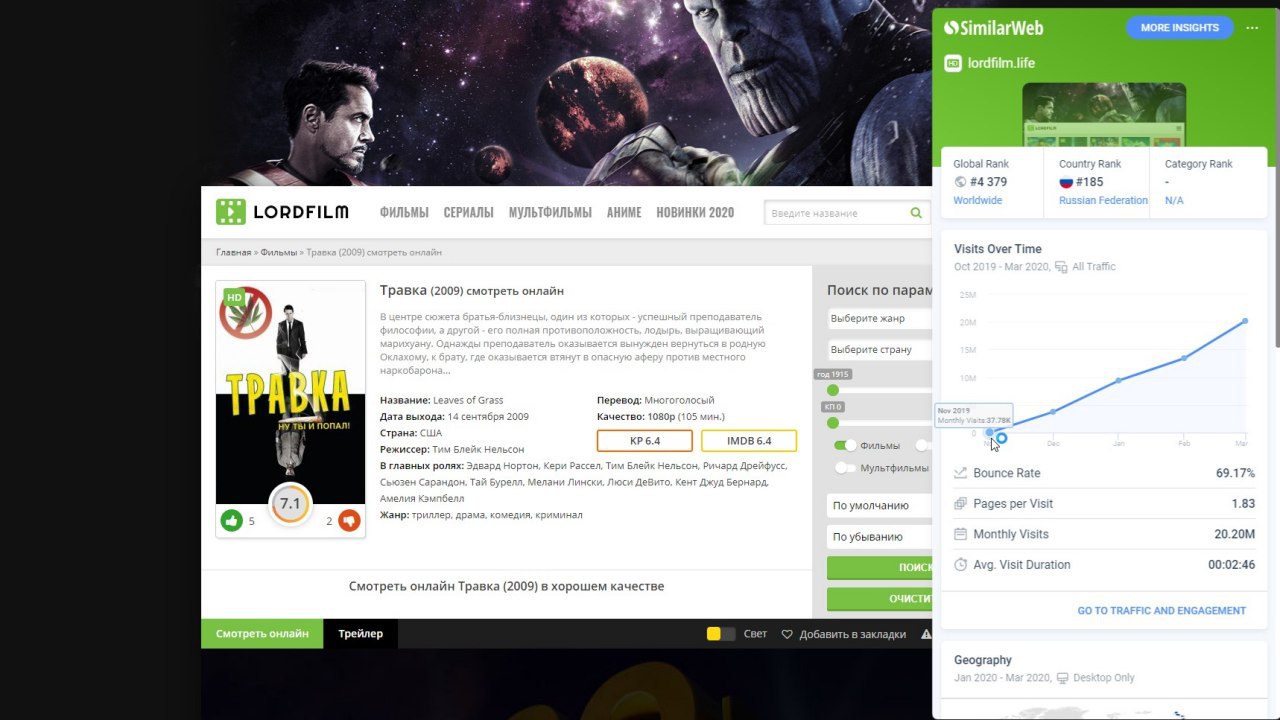Open the По убыванию order dropdown
This screenshot has width=1280, height=720.
click(880, 537)
